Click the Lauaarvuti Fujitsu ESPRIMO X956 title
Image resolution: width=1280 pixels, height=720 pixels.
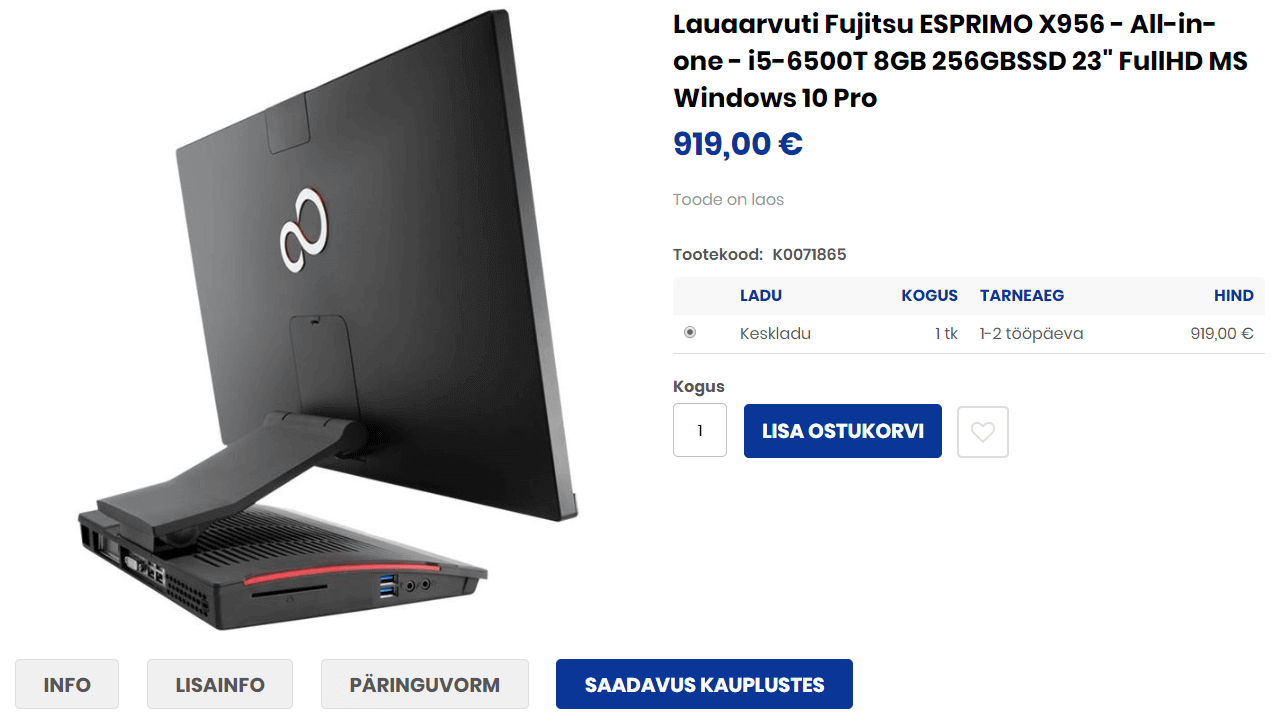(x=960, y=61)
